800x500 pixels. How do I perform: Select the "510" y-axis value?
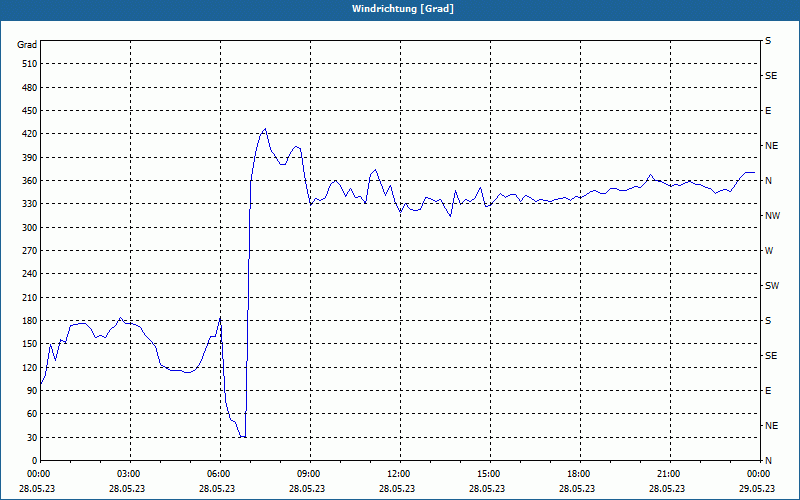(30, 64)
